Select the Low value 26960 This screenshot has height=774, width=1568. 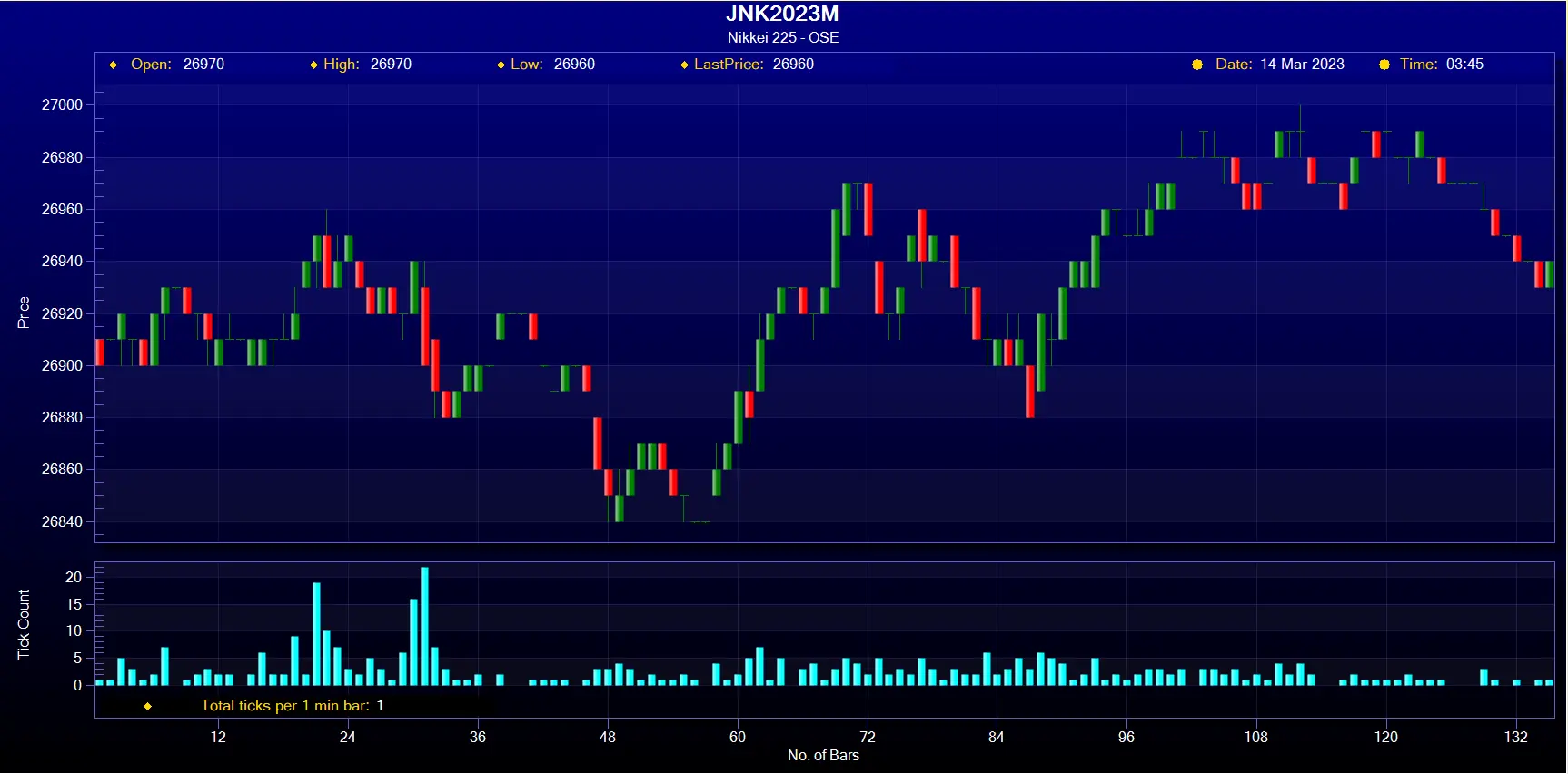coord(574,64)
